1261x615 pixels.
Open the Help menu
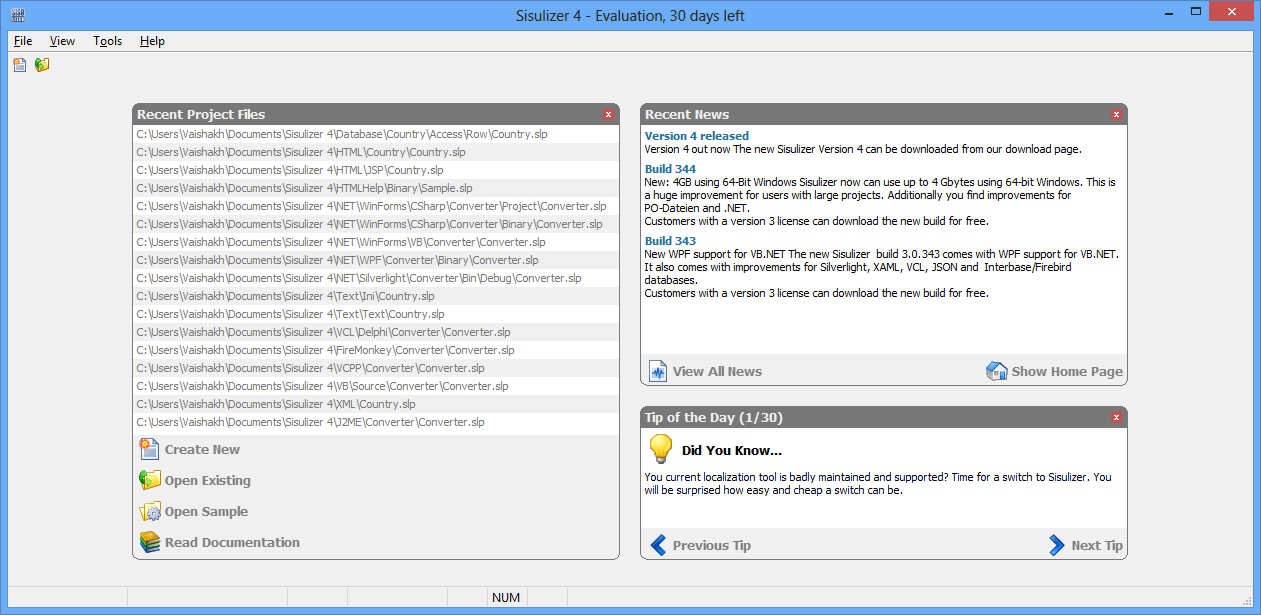click(152, 41)
